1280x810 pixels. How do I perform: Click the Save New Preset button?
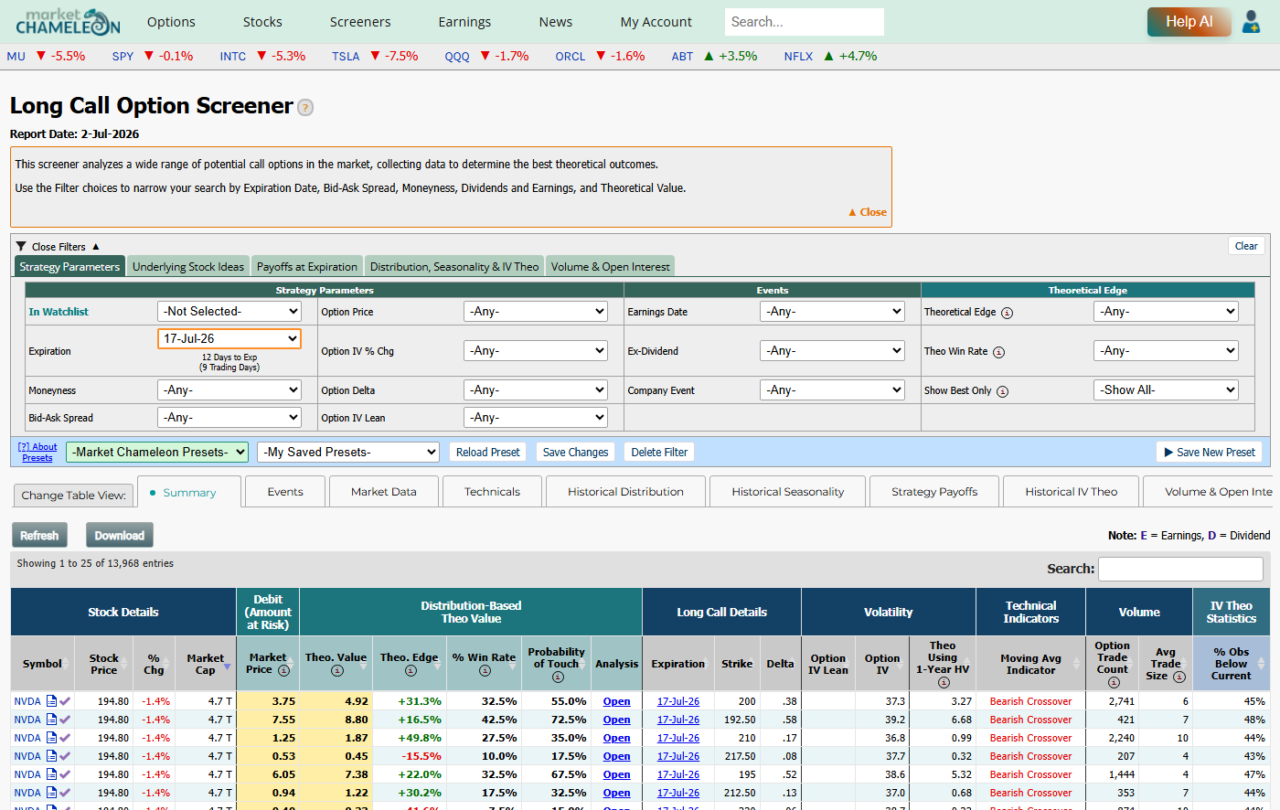[x=1209, y=452]
